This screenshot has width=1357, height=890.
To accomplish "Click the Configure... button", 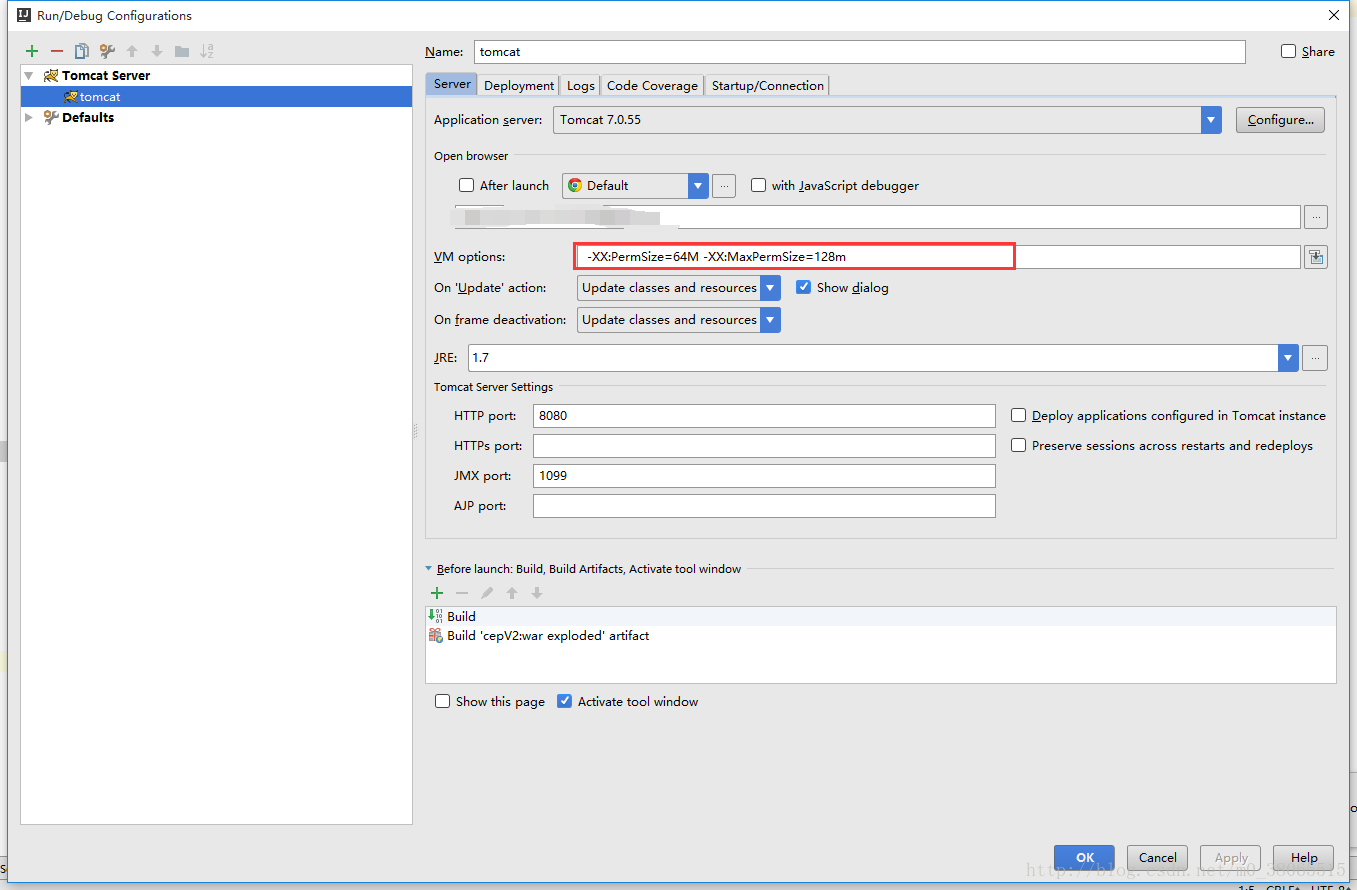I will [1281, 120].
